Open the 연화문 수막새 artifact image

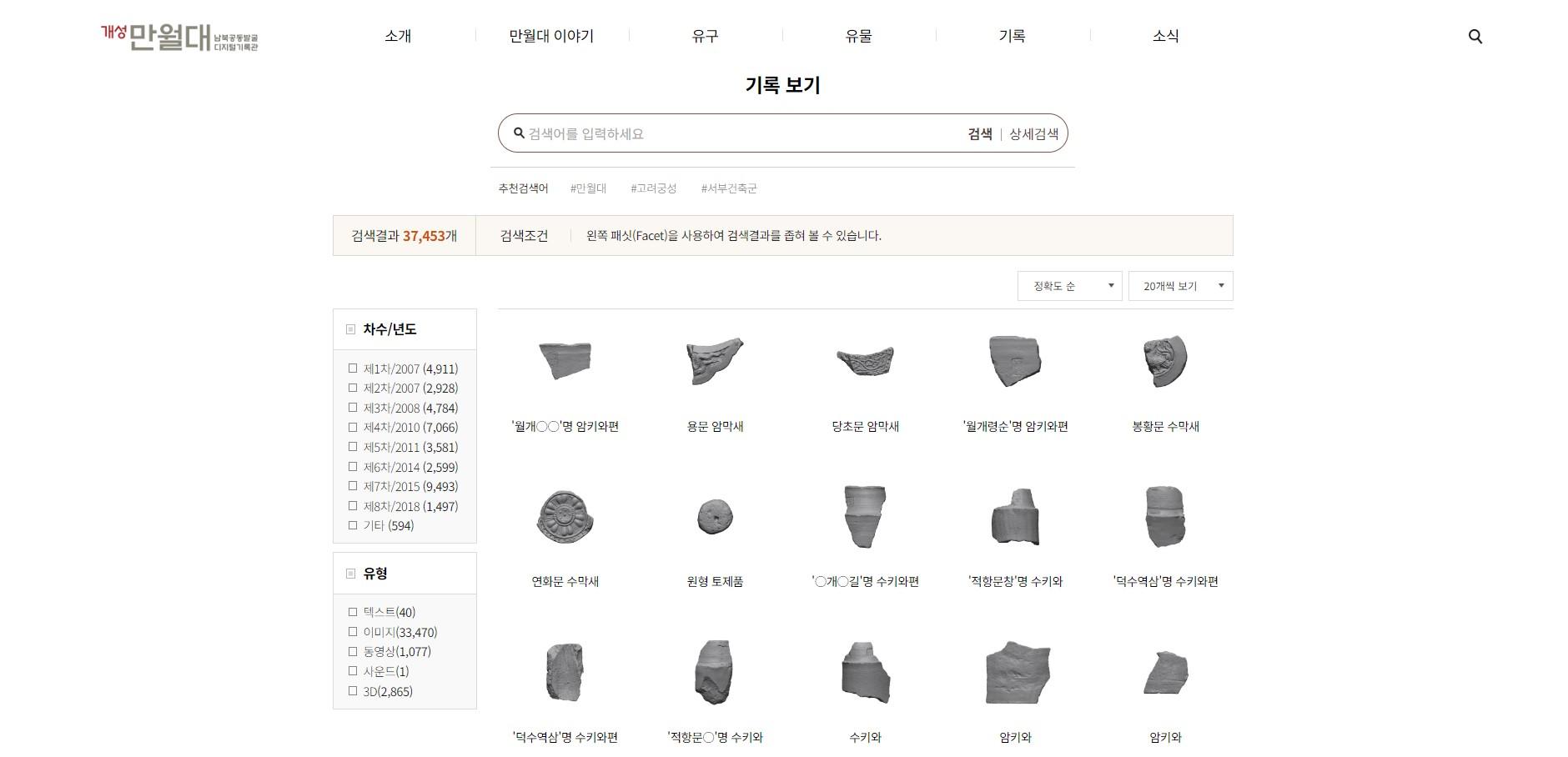click(x=565, y=517)
